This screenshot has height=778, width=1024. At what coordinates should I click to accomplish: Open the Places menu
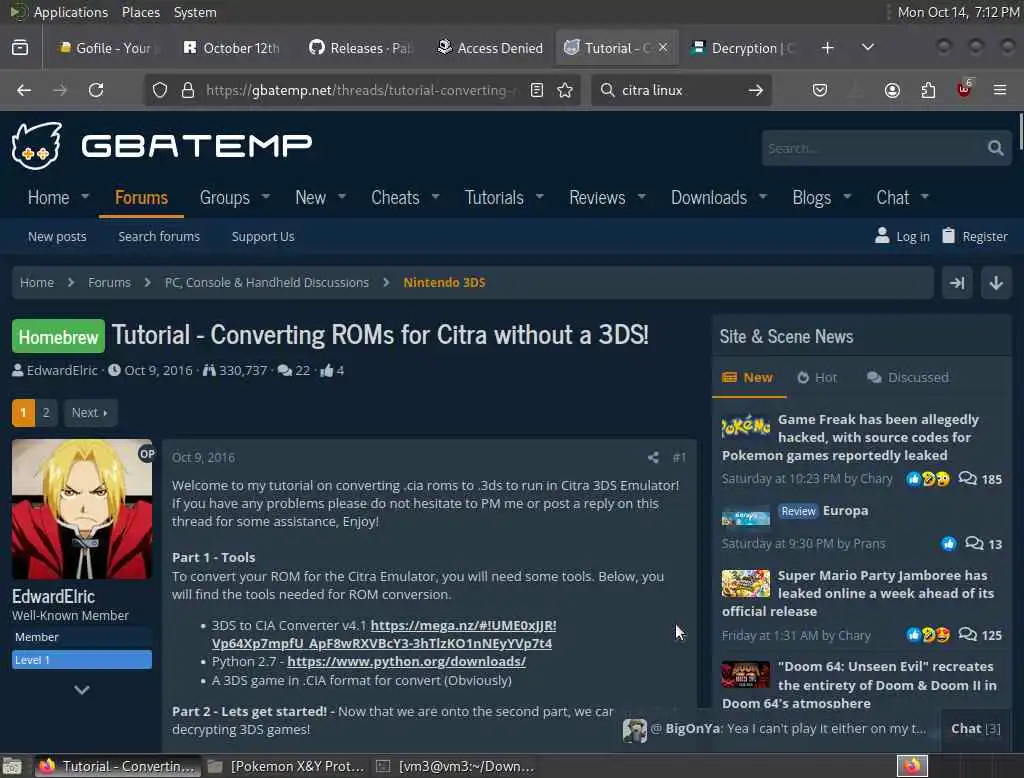click(140, 12)
